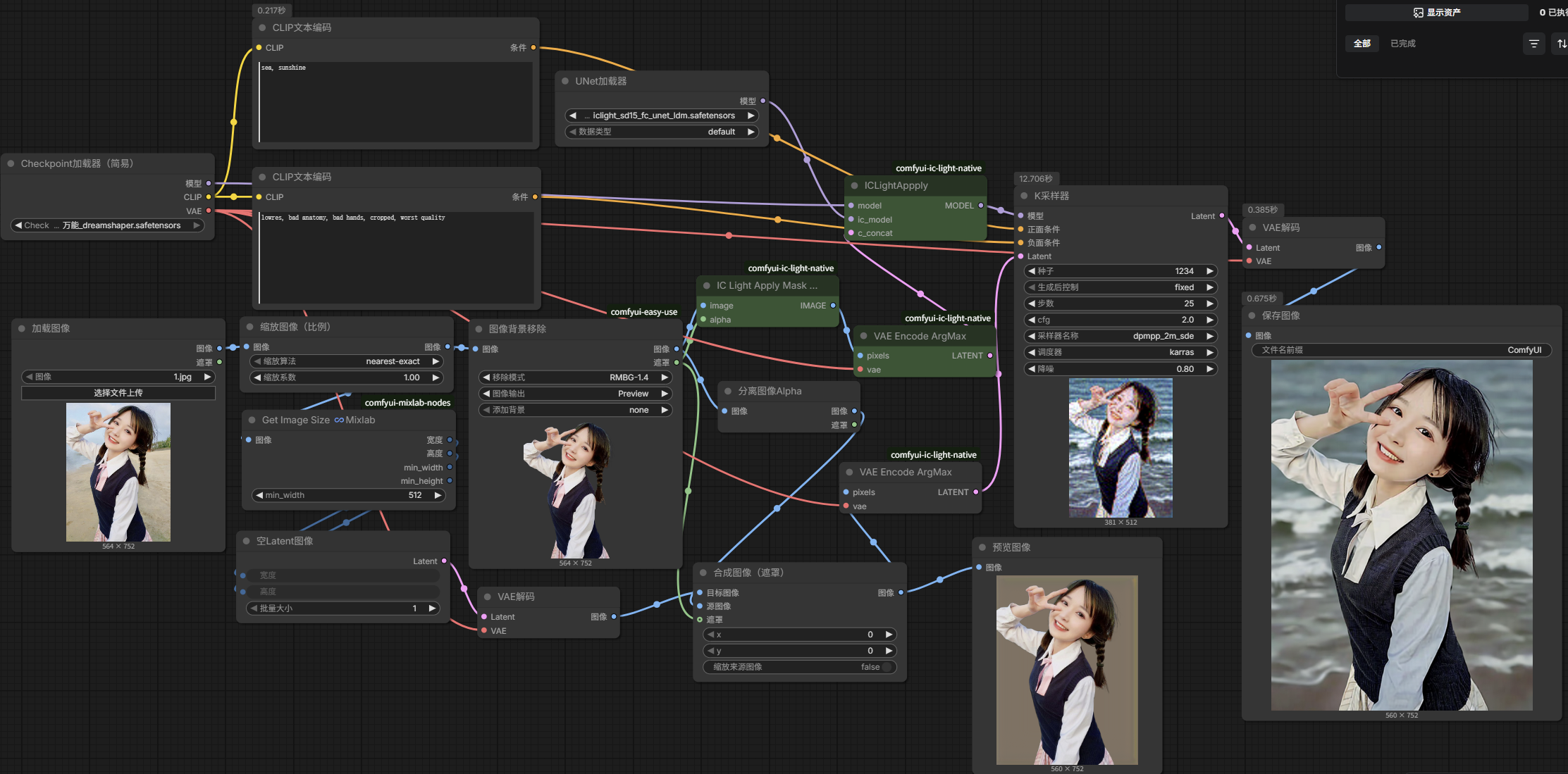This screenshot has width=1568, height=774.
Task: Click right arrow on min_width 512 field
Action: (438, 495)
